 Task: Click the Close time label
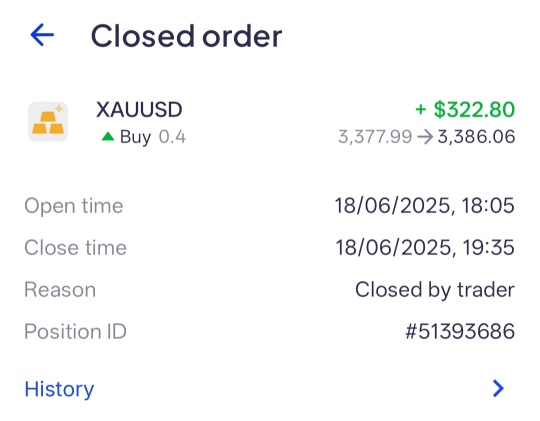(75, 248)
